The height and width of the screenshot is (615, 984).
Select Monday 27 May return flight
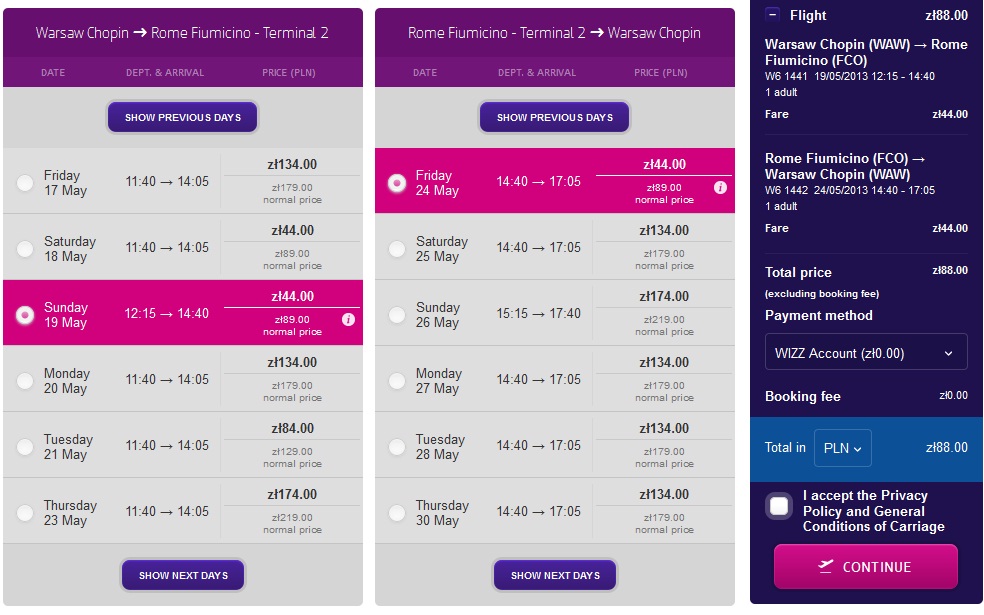397,381
